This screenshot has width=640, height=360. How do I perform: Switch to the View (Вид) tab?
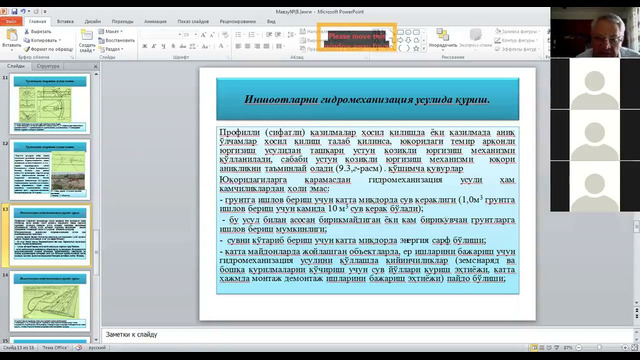click(x=271, y=21)
